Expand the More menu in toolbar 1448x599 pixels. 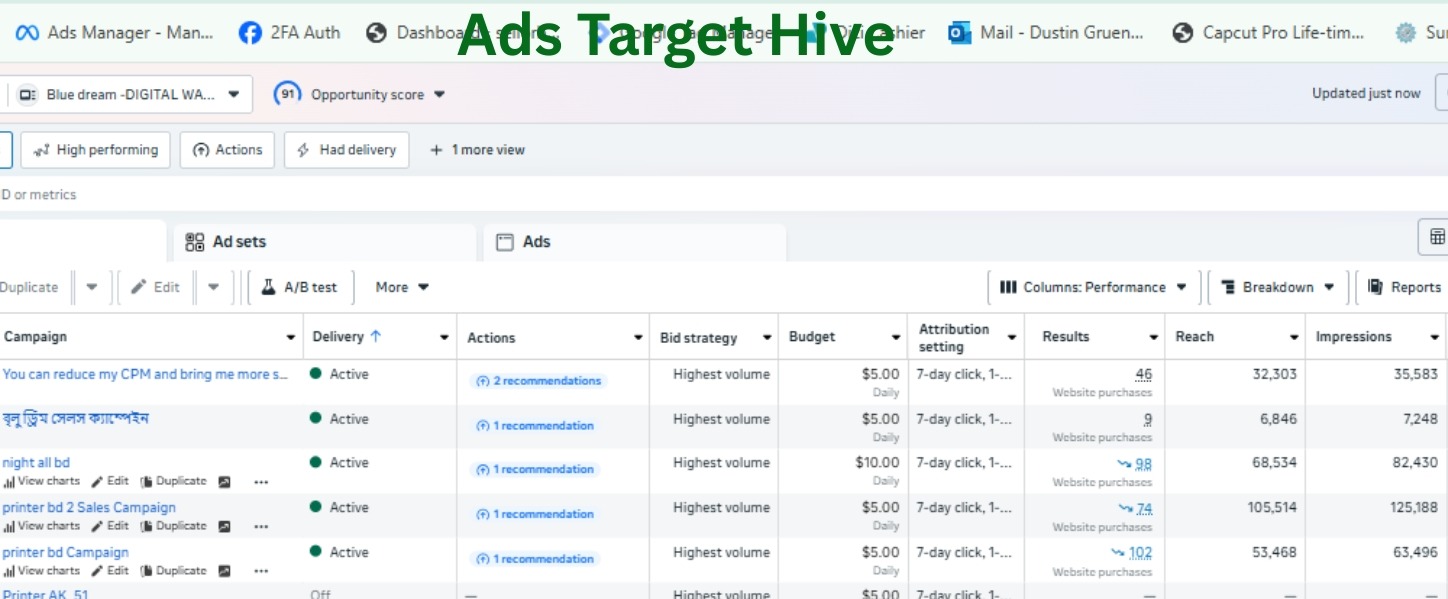pos(402,287)
